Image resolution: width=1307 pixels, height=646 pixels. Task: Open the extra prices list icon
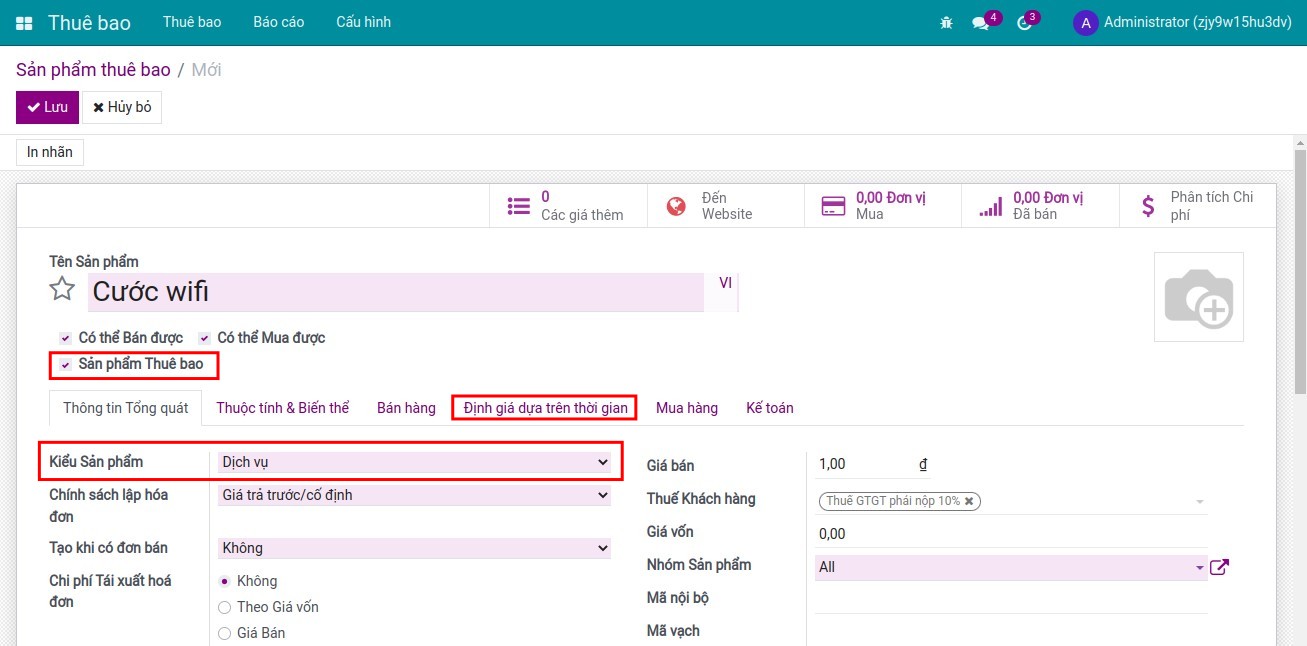tap(519, 206)
